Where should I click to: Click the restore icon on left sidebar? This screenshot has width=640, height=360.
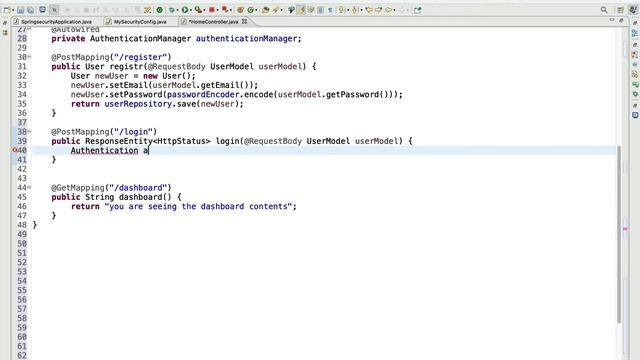pos(5,23)
